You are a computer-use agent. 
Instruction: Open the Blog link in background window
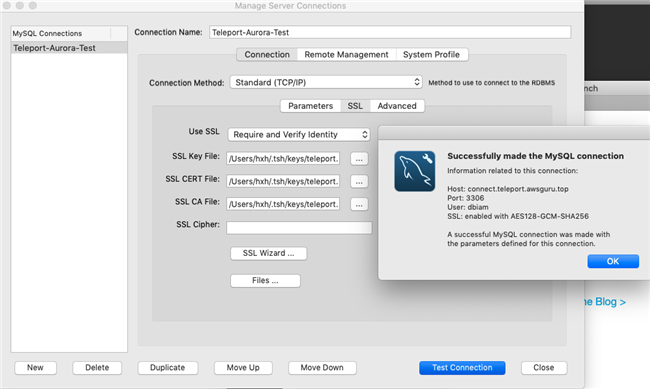tap(605, 302)
